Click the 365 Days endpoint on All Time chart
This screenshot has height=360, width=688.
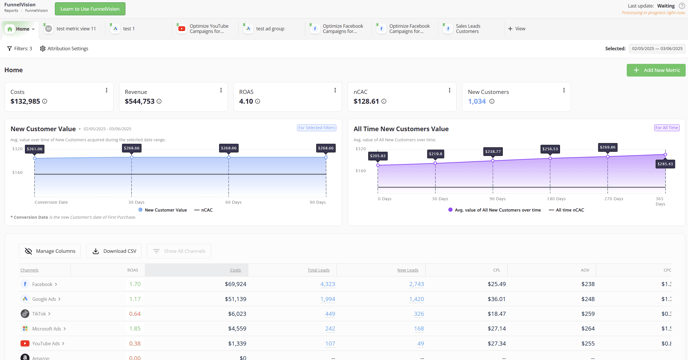[x=665, y=155]
